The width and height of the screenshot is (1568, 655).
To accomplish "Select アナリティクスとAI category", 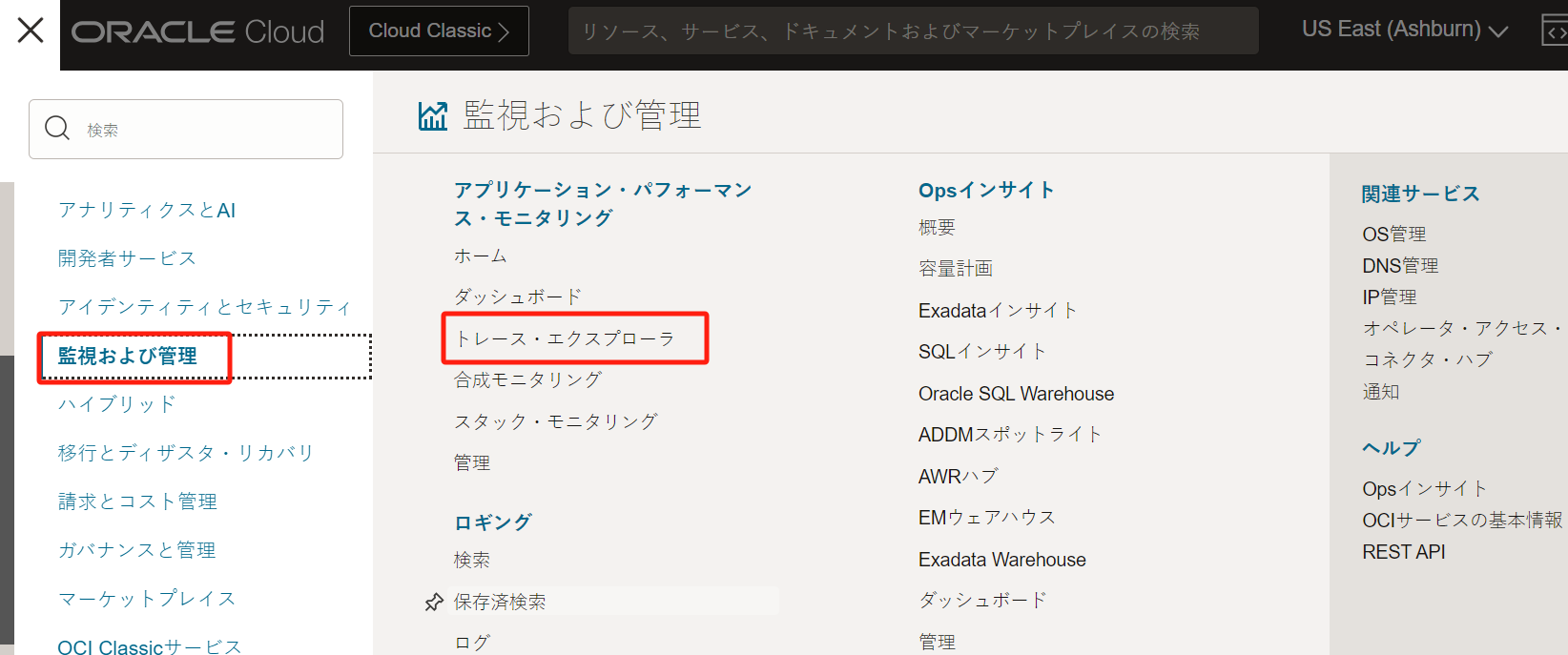I will click(x=147, y=211).
